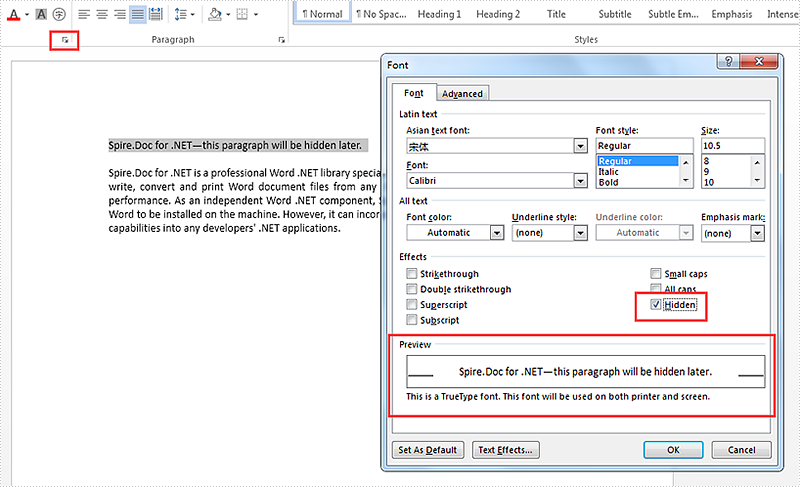
Task: Click the Size input field
Action: [x=733, y=146]
